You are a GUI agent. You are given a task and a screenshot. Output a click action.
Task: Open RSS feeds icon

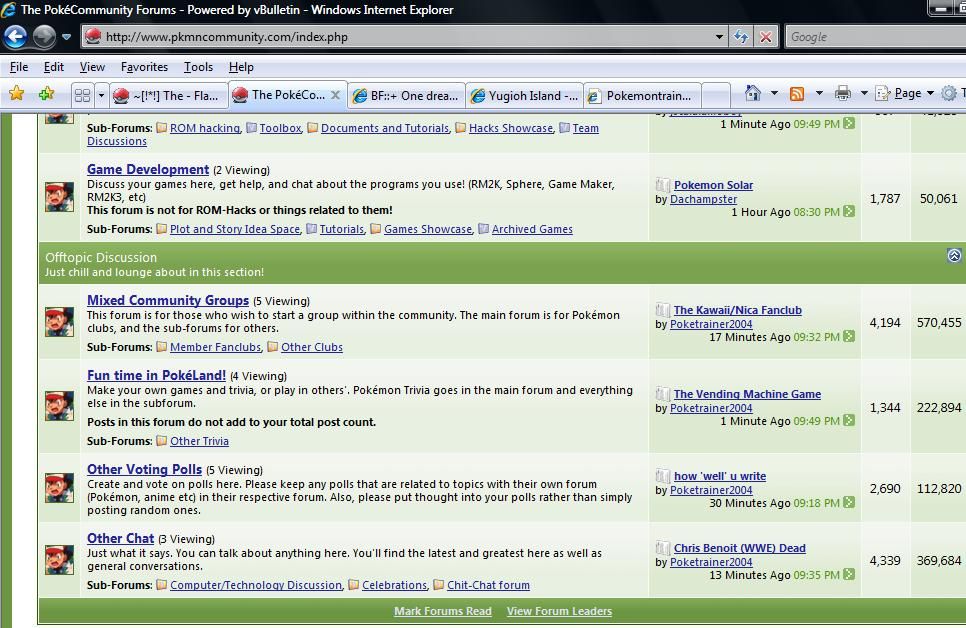coord(797,93)
